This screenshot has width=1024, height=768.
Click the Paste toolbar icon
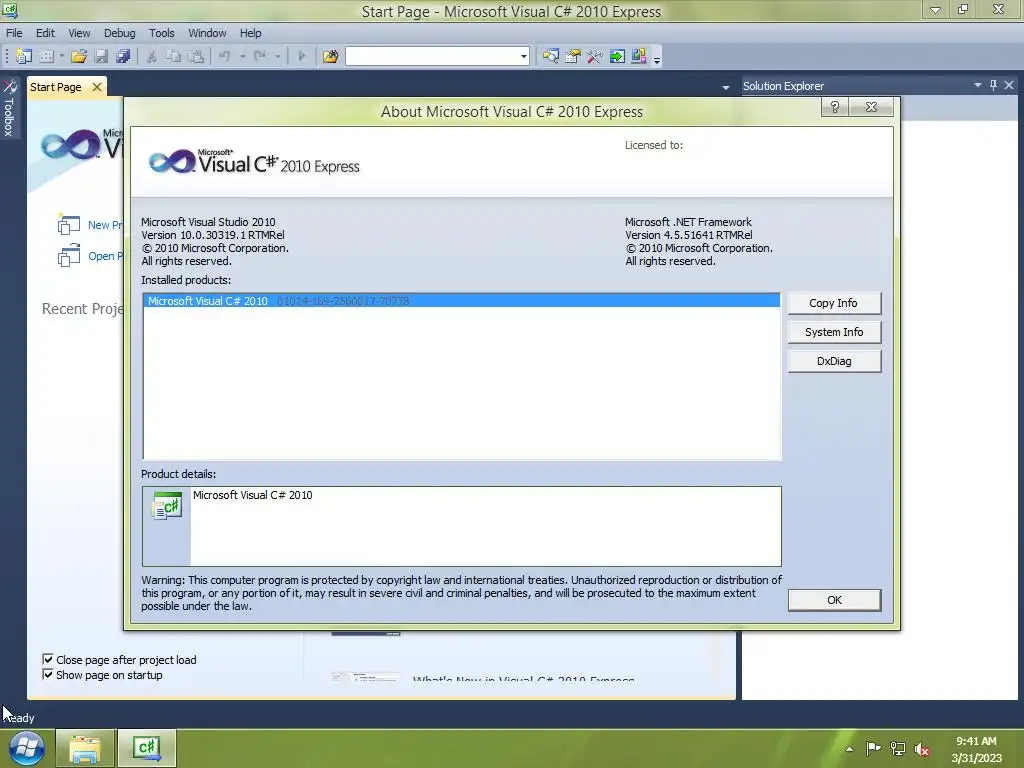pos(196,56)
